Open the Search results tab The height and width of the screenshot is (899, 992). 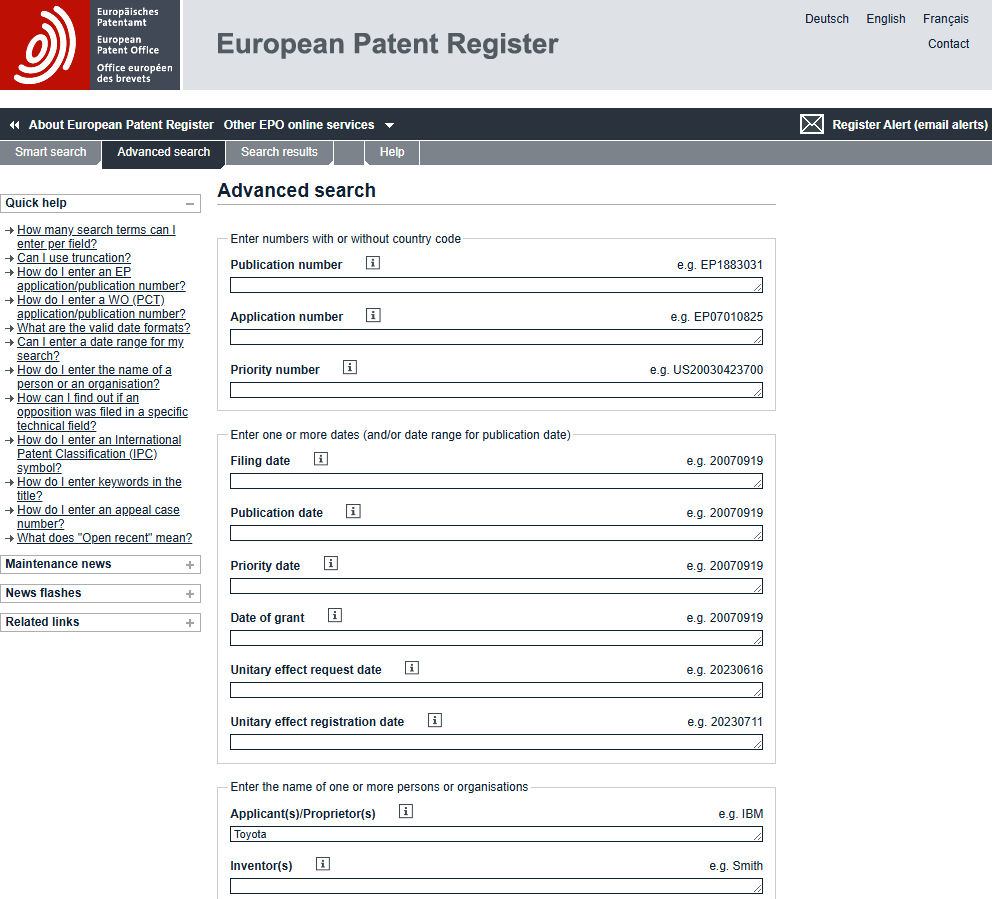(279, 152)
